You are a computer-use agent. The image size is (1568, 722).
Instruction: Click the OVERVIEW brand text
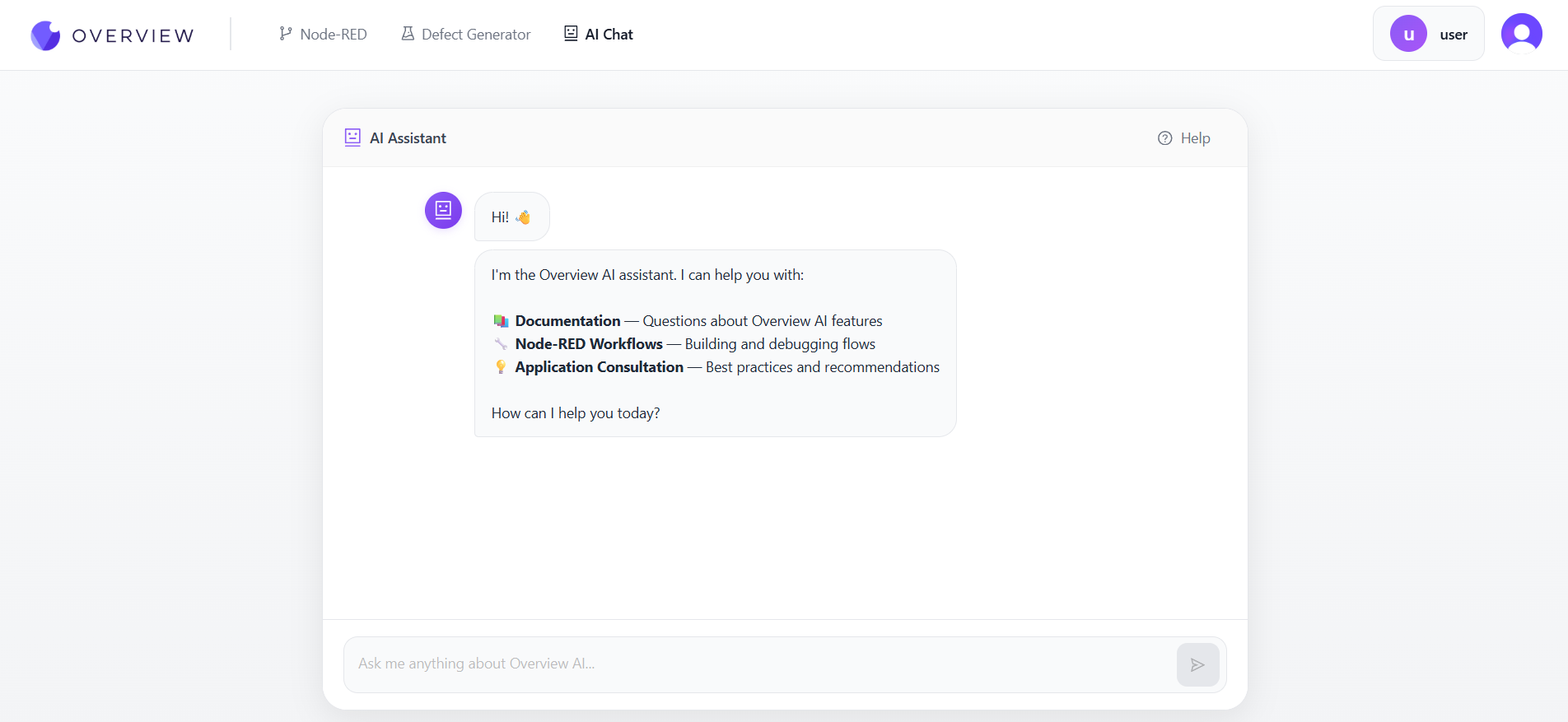pos(133,35)
